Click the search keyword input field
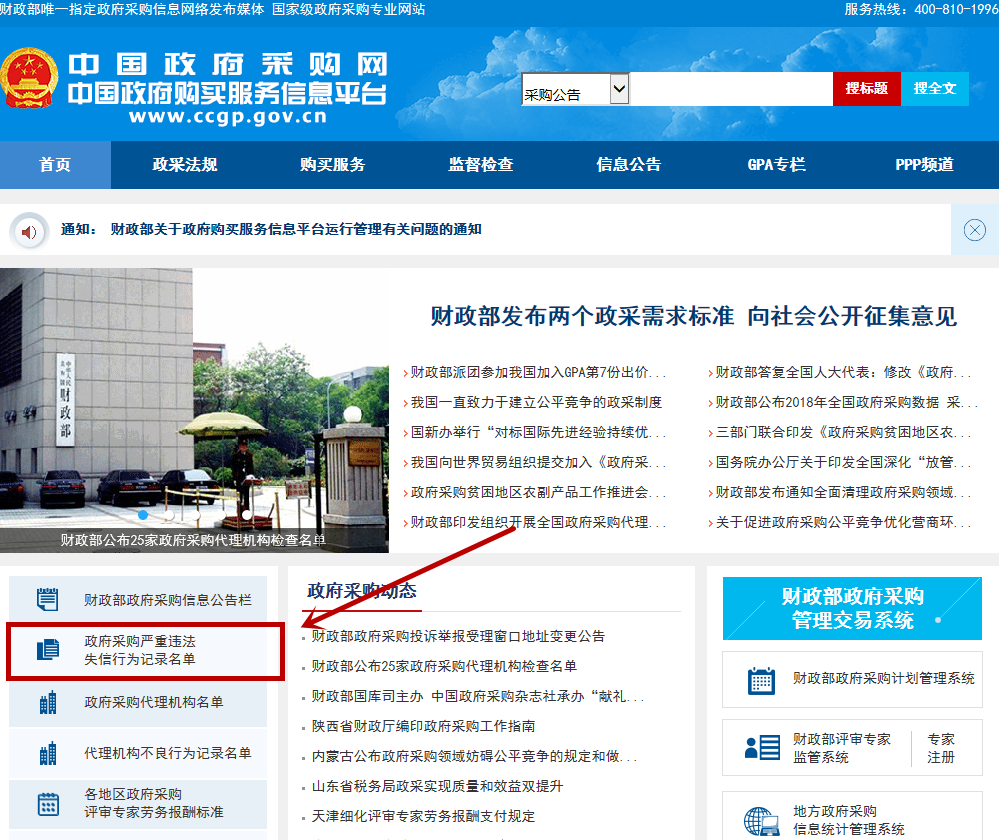This screenshot has width=999, height=840. [731, 89]
